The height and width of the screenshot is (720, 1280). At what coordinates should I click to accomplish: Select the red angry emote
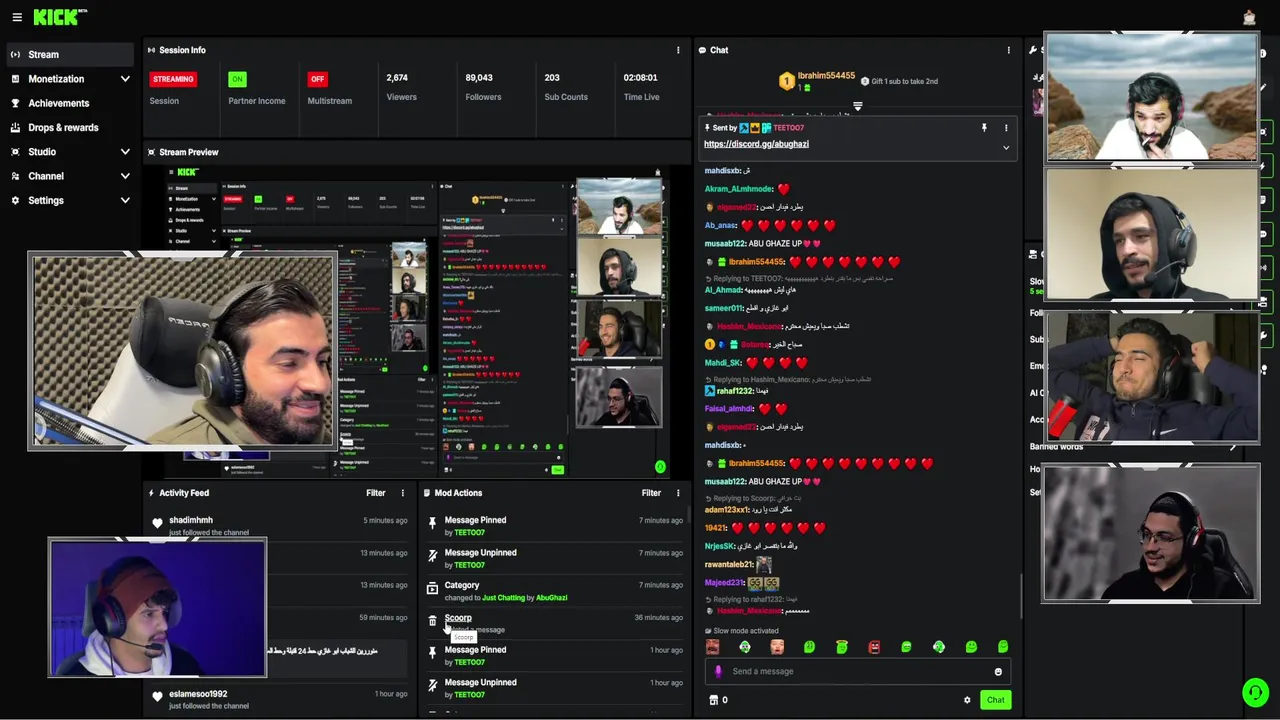point(874,648)
